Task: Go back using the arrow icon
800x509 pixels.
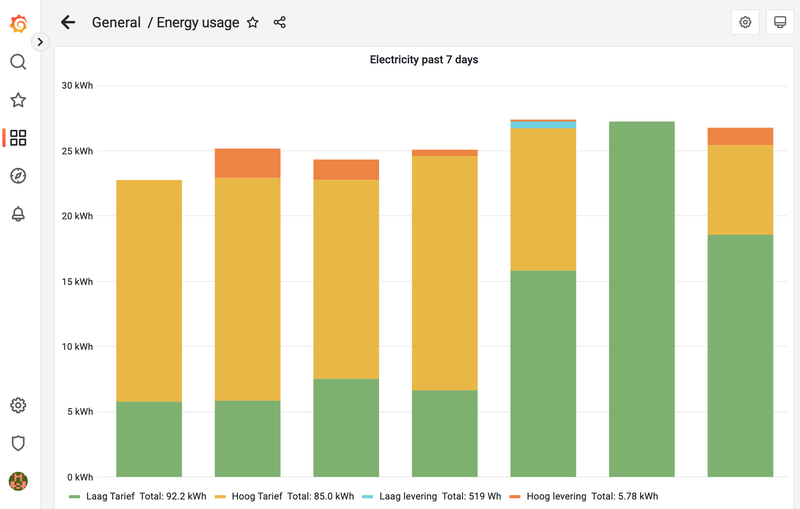Action: click(x=68, y=22)
